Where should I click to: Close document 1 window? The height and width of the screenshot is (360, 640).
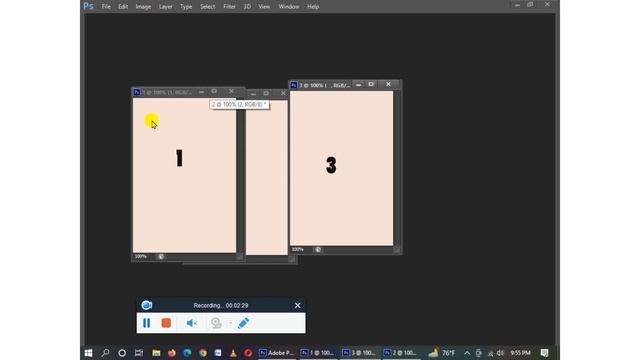pos(231,91)
